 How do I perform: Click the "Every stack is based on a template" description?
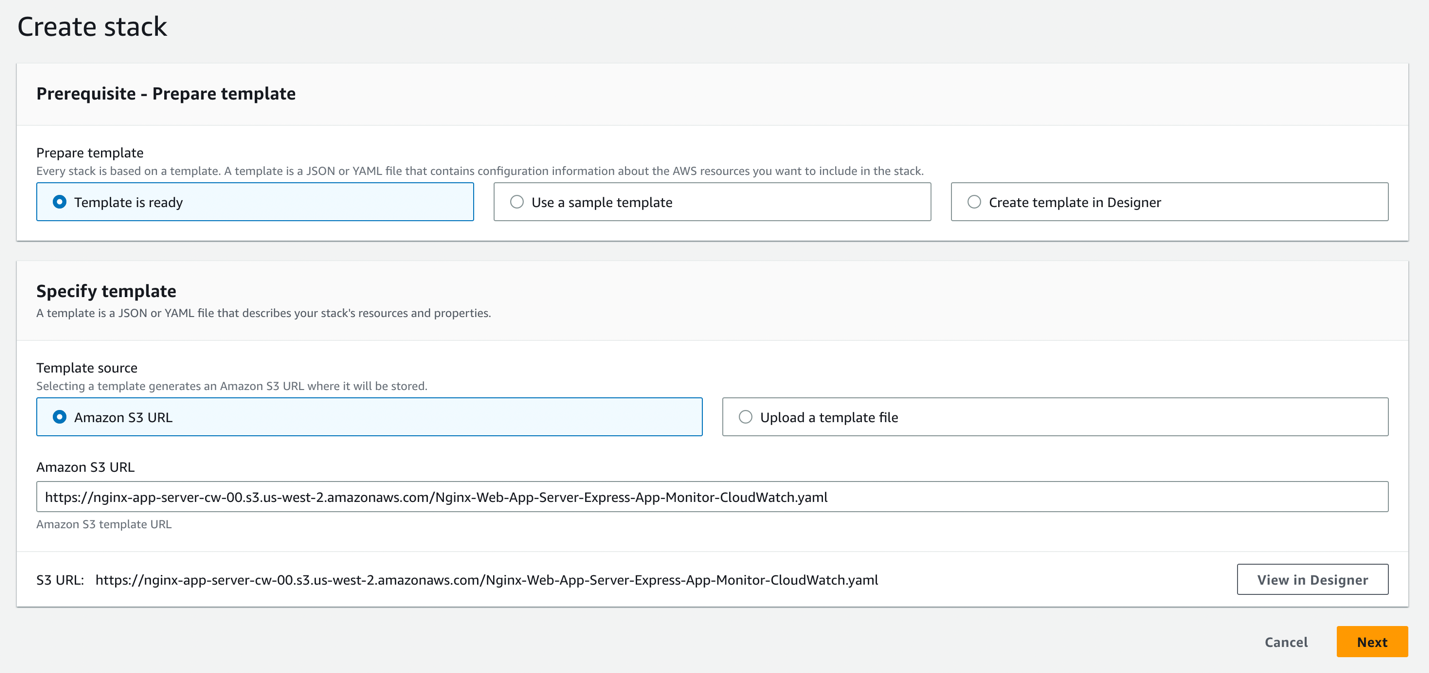[479, 171]
